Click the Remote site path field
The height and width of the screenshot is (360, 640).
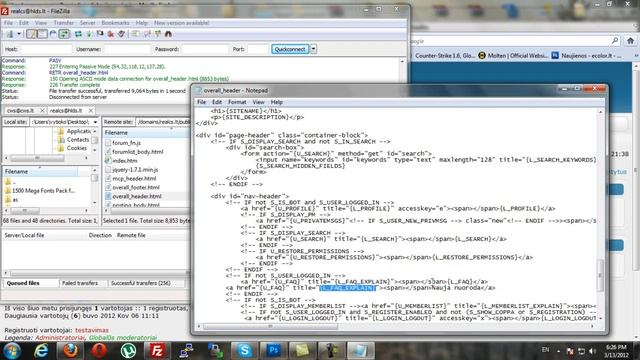click(x=163, y=122)
